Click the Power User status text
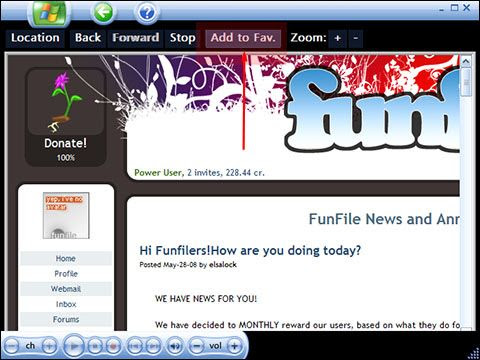Screen dimensions: 480x360 pos(158,173)
